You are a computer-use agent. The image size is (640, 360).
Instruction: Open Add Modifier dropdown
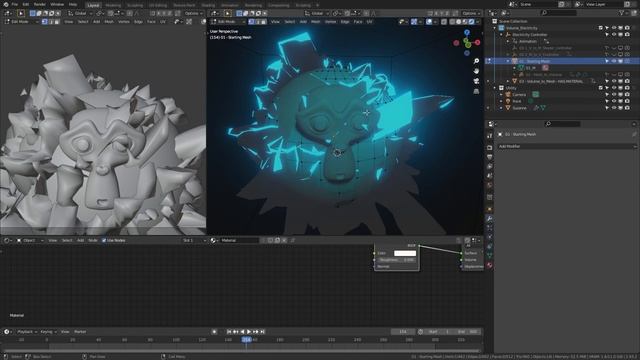point(567,146)
